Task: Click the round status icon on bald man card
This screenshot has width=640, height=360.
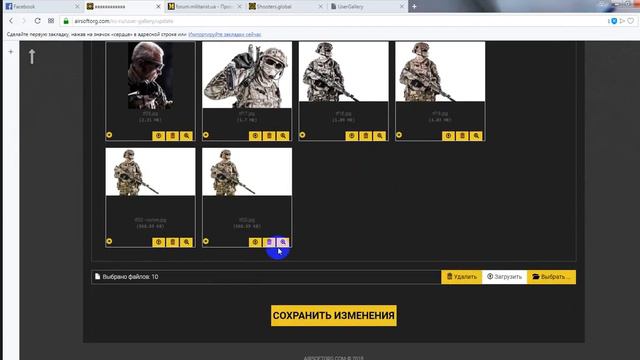Action: tap(109, 135)
